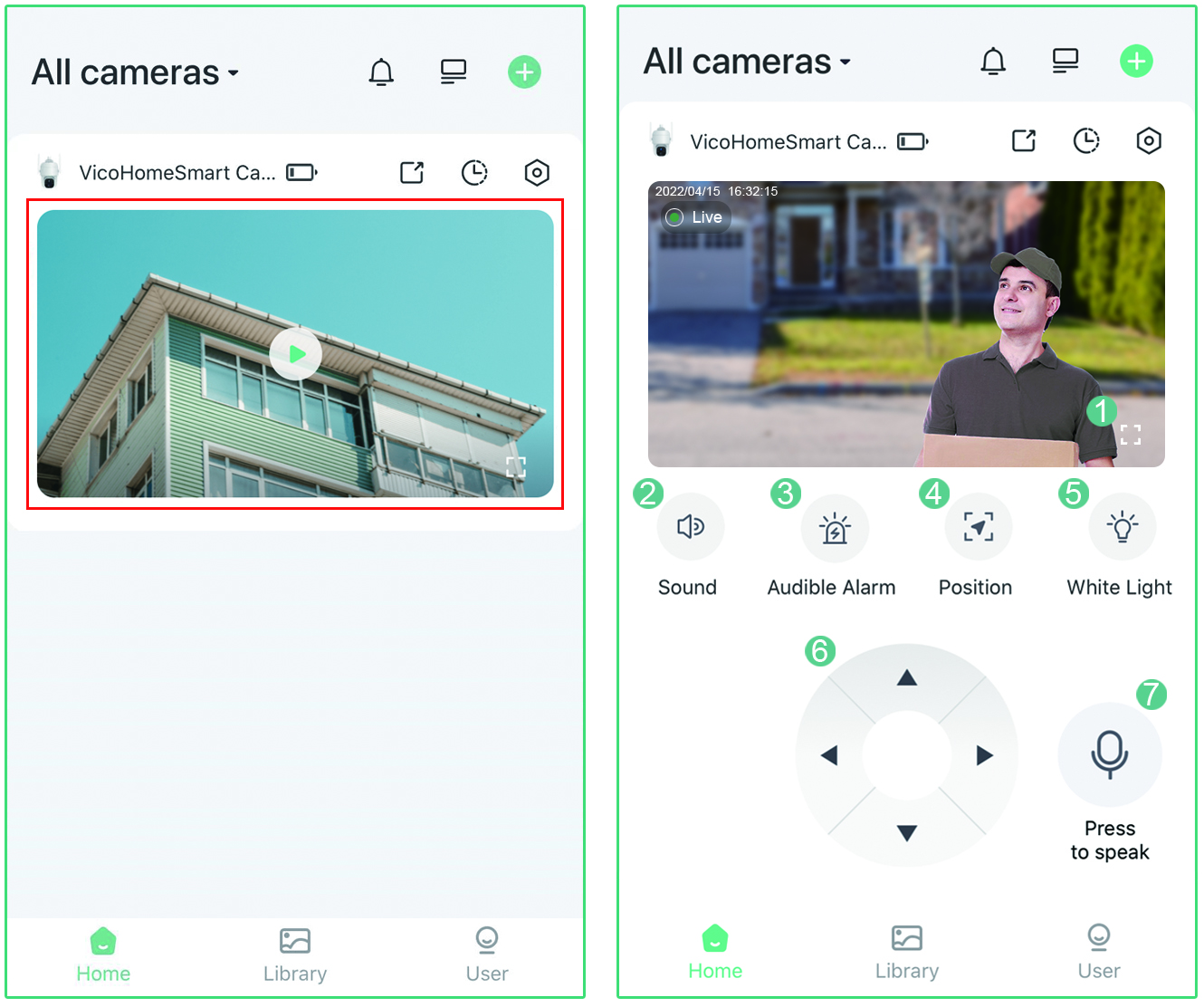Tap multi-view layout icon in left screen

pyautogui.click(x=454, y=72)
